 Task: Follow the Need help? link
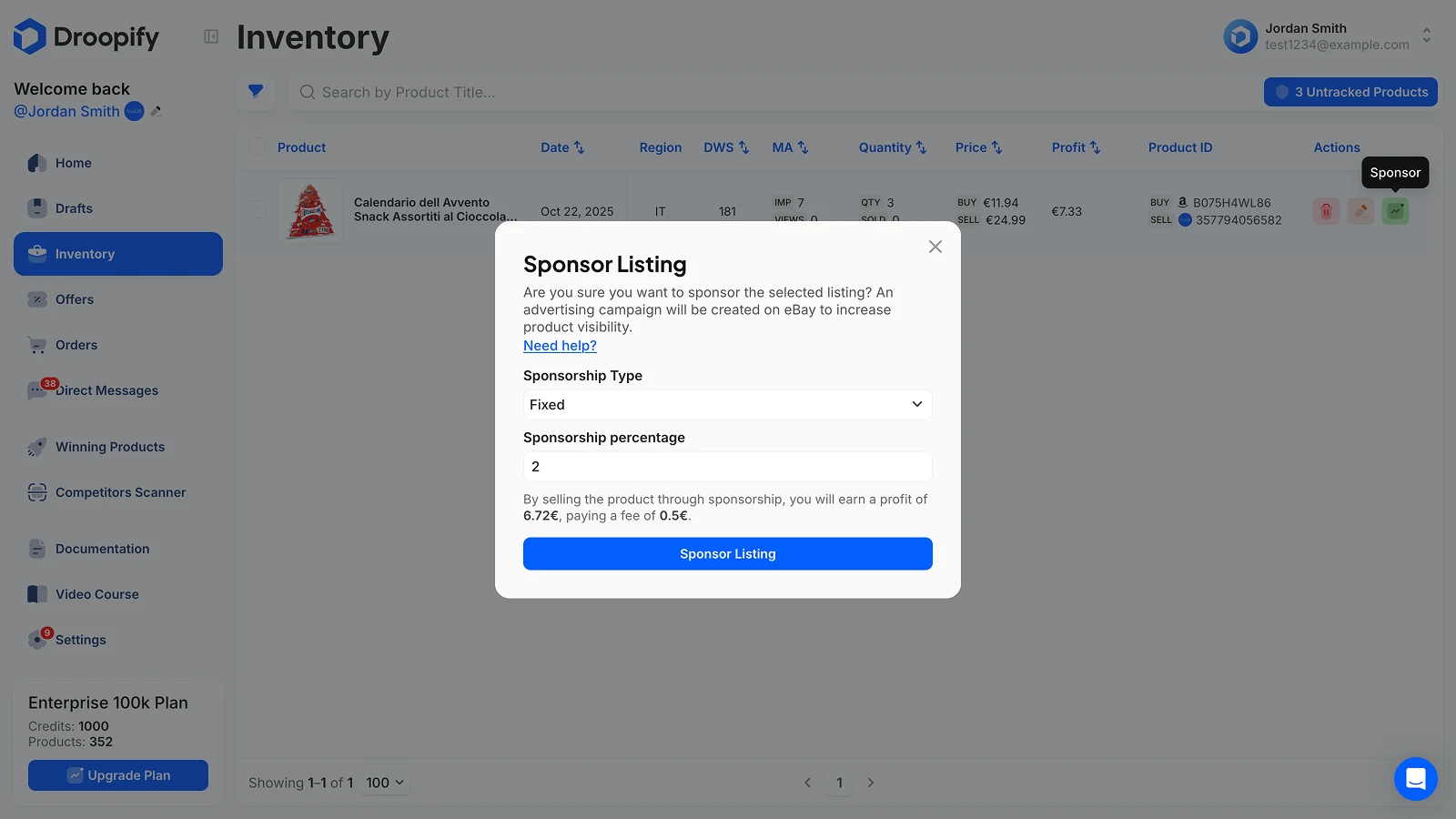pyautogui.click(x=560, y=346)
